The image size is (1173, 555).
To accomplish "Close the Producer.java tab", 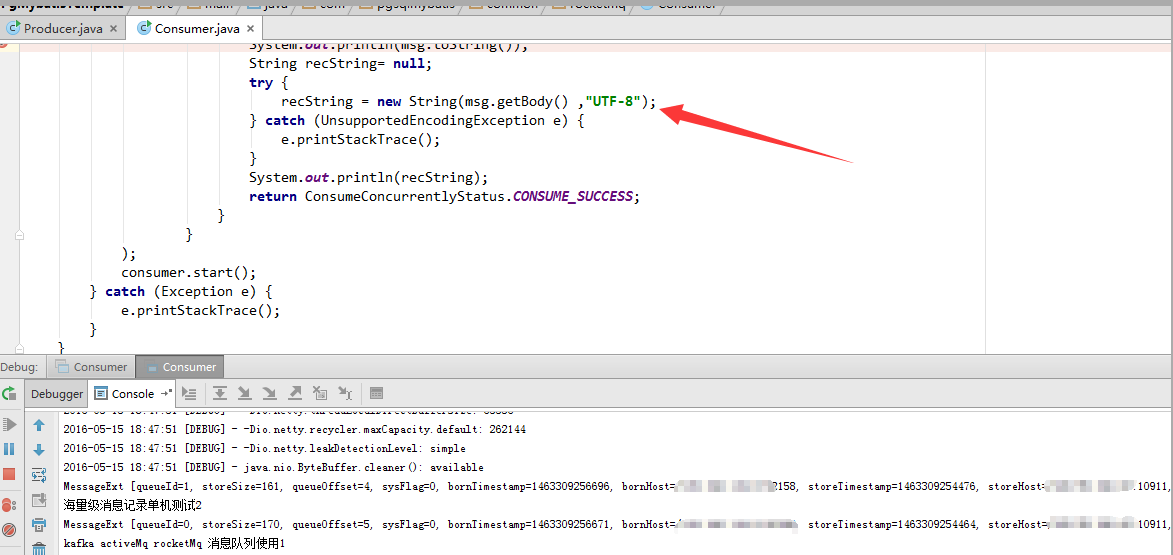I will point(113,28).
